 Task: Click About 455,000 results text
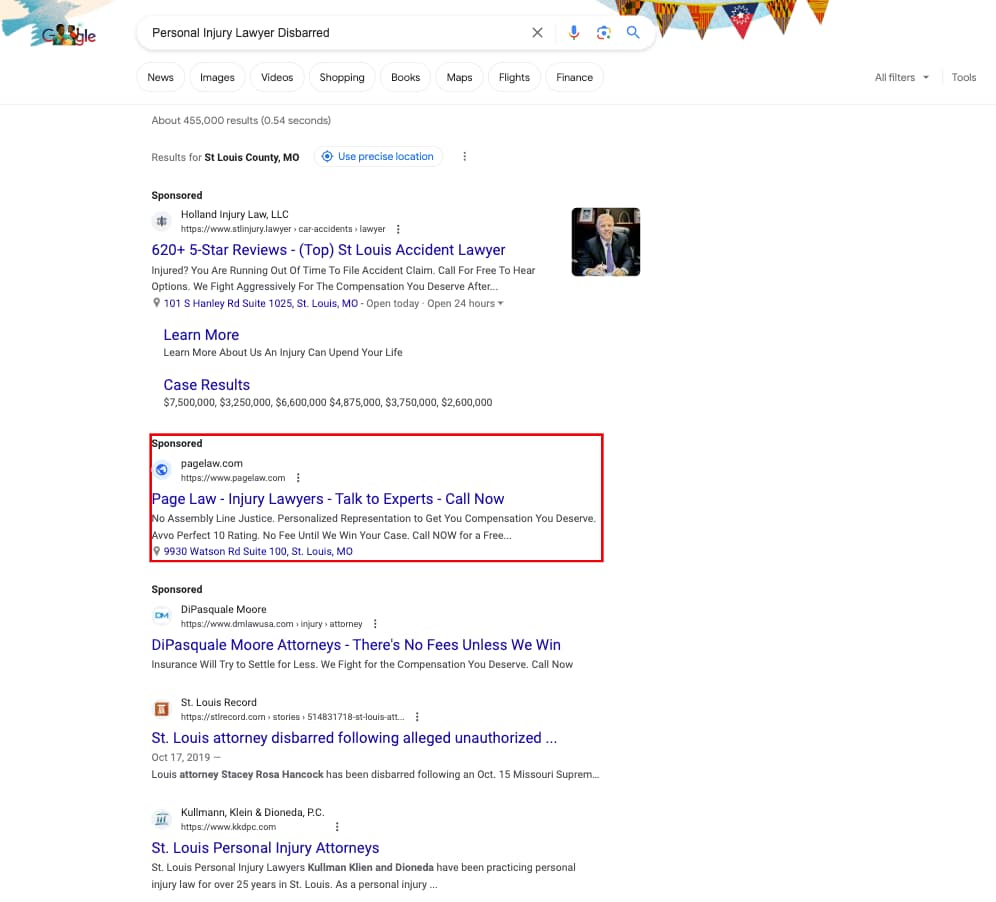pyautogui.click(x=241, y=120)
